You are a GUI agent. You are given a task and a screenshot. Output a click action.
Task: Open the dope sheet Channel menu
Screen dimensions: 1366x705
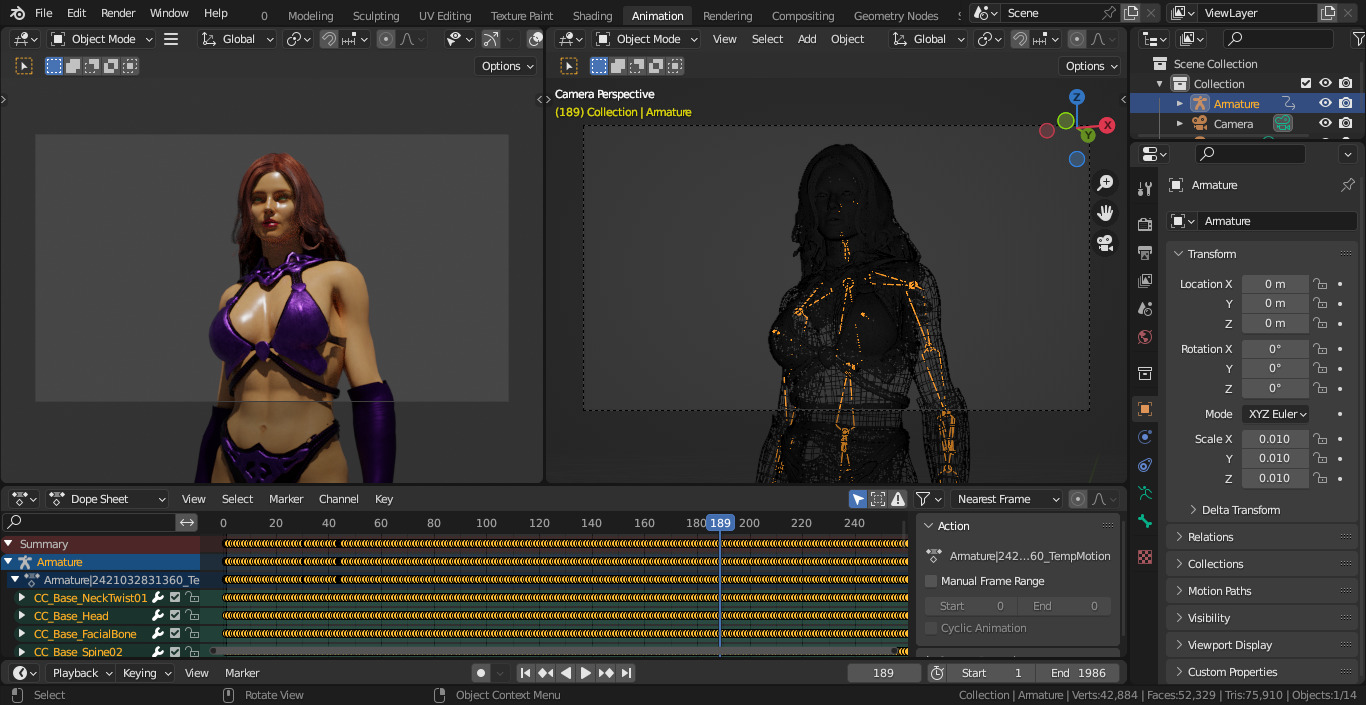[338, 499]
